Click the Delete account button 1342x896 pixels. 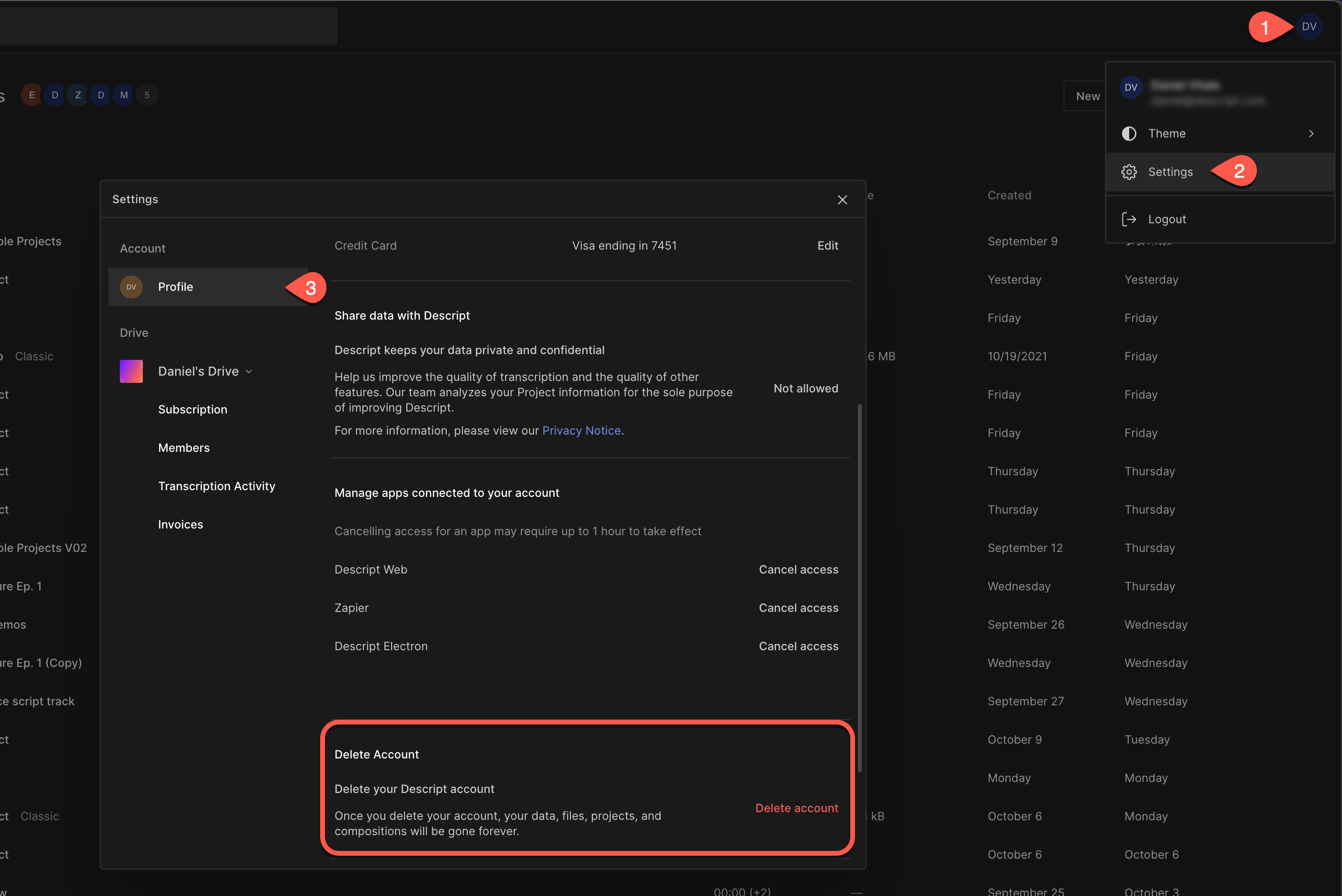tap(797, 807)
